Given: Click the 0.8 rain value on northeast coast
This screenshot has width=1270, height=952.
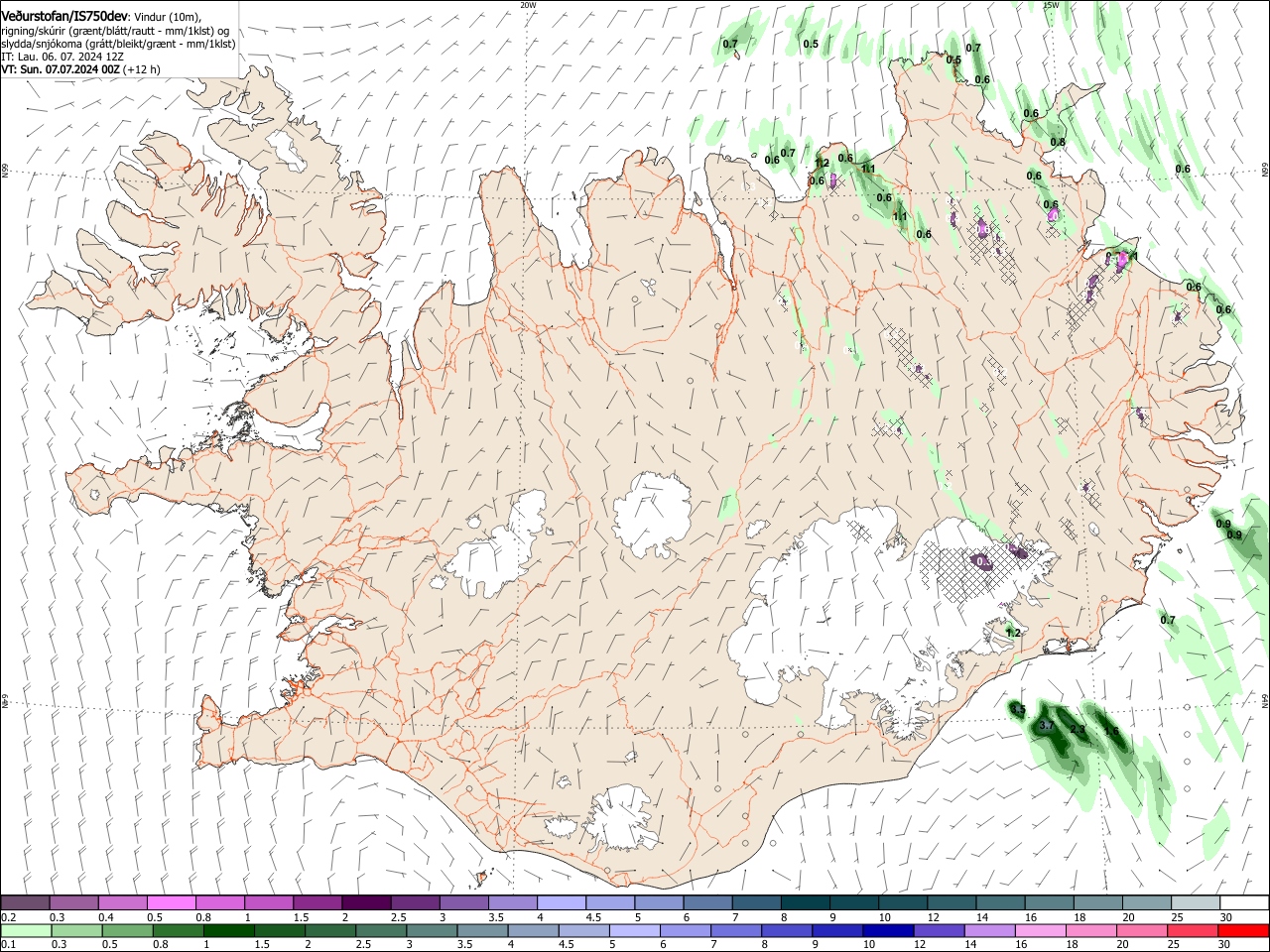Looking at the screenshot, I should (1058, 143).
